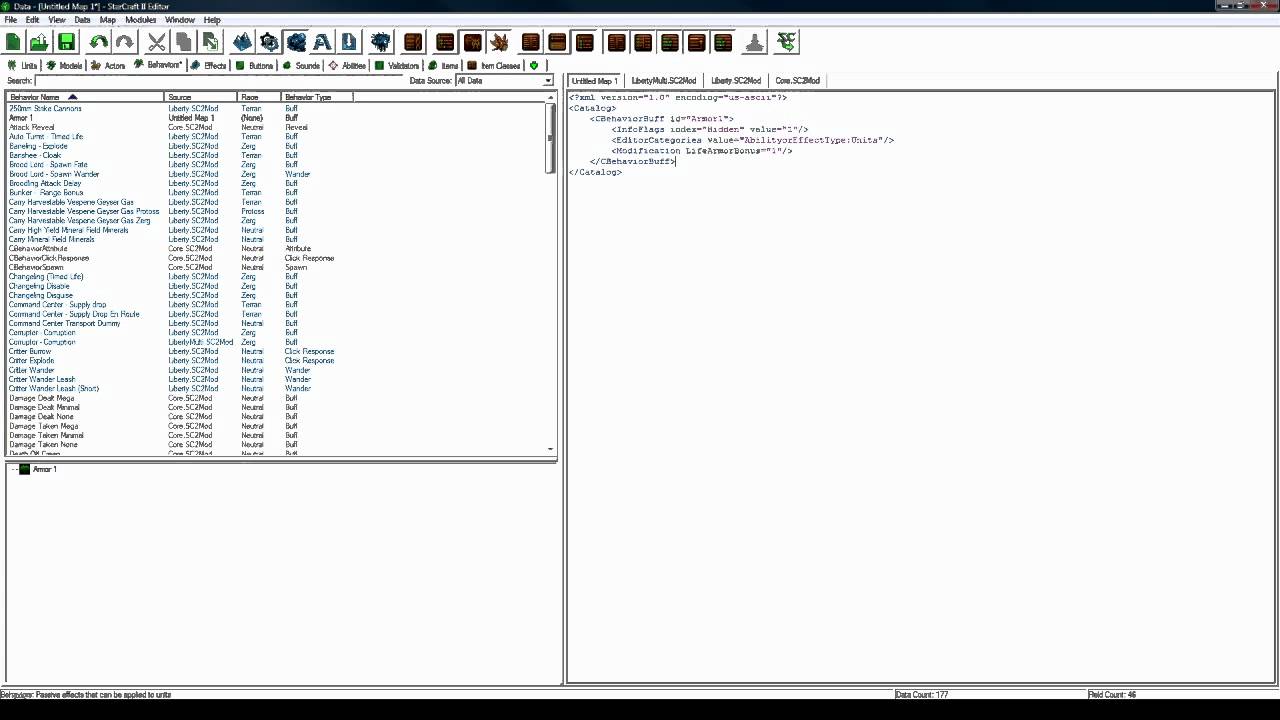Open the Import module down-arrow icon
This screenshot has width=1280, height=720.
(x=348, y=42)
